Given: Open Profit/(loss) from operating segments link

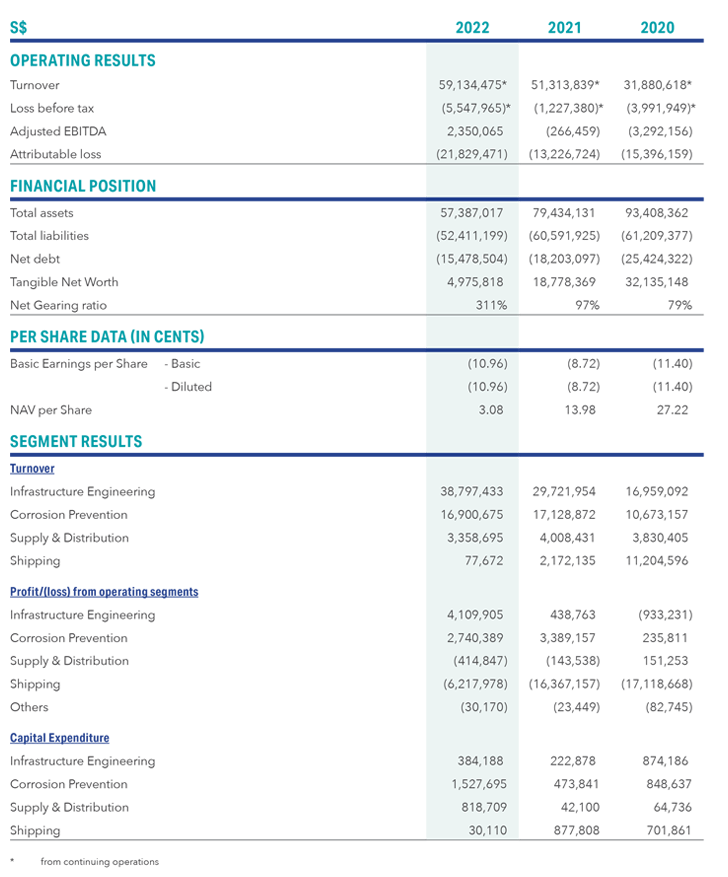Looking at the screenshot, I should (x=104, y=592).
